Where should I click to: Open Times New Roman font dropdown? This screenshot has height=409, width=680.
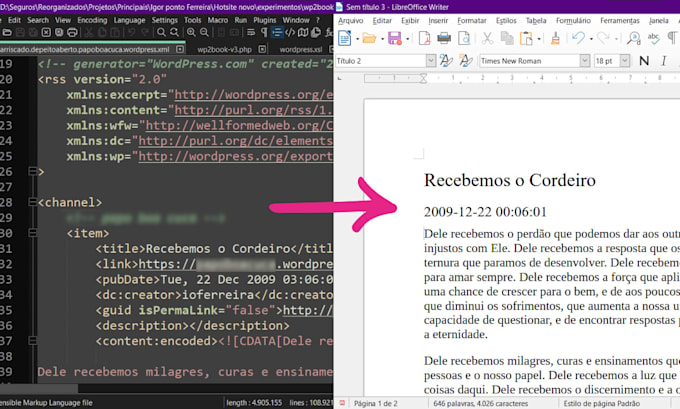pyautogui.click(x=585, y=61)
